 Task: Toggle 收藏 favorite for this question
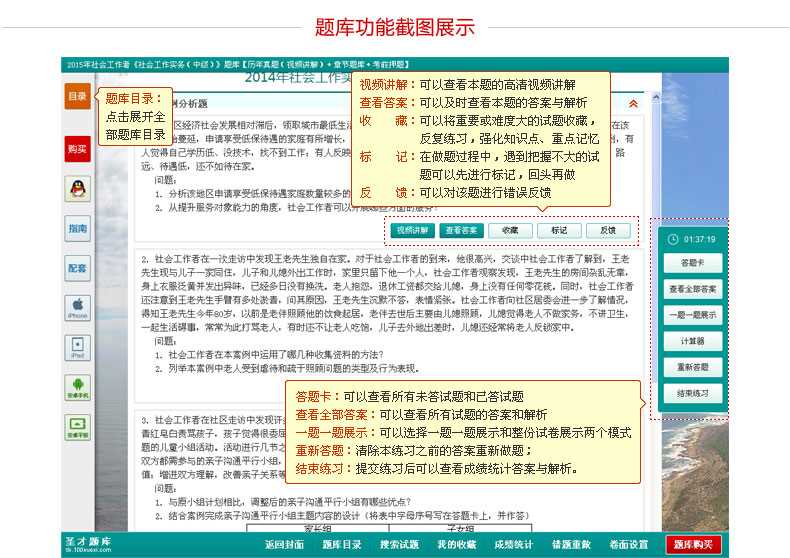[x=510, y=230]
